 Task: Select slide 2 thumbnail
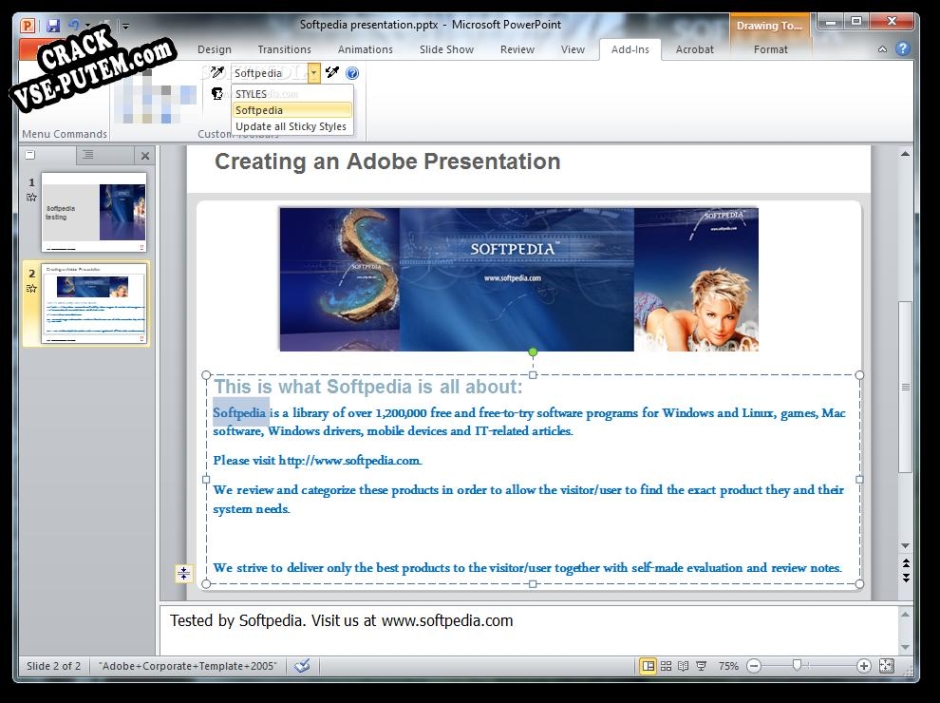94,304
